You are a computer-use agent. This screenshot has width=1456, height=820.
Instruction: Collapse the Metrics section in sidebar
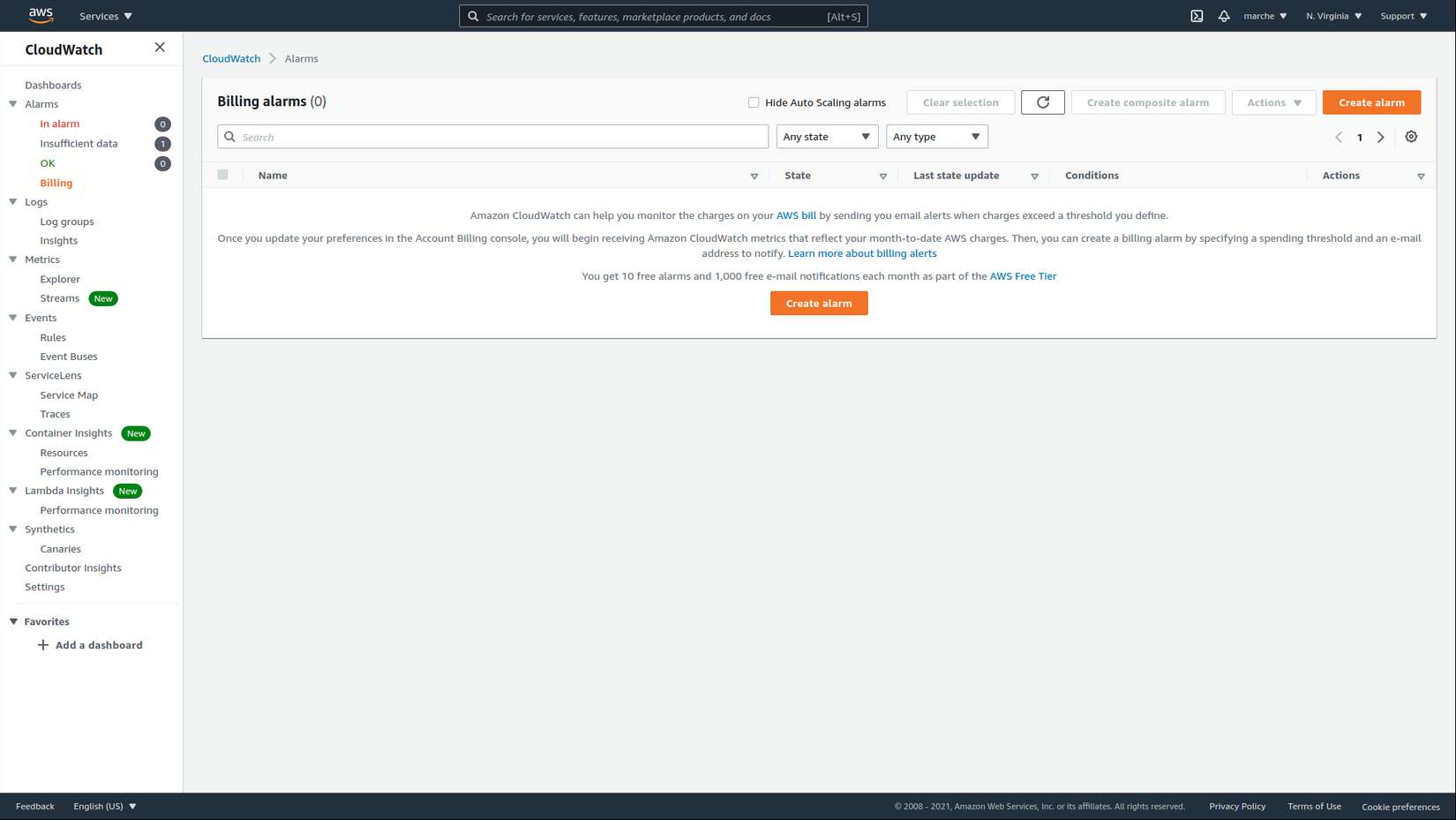point(13,260)
